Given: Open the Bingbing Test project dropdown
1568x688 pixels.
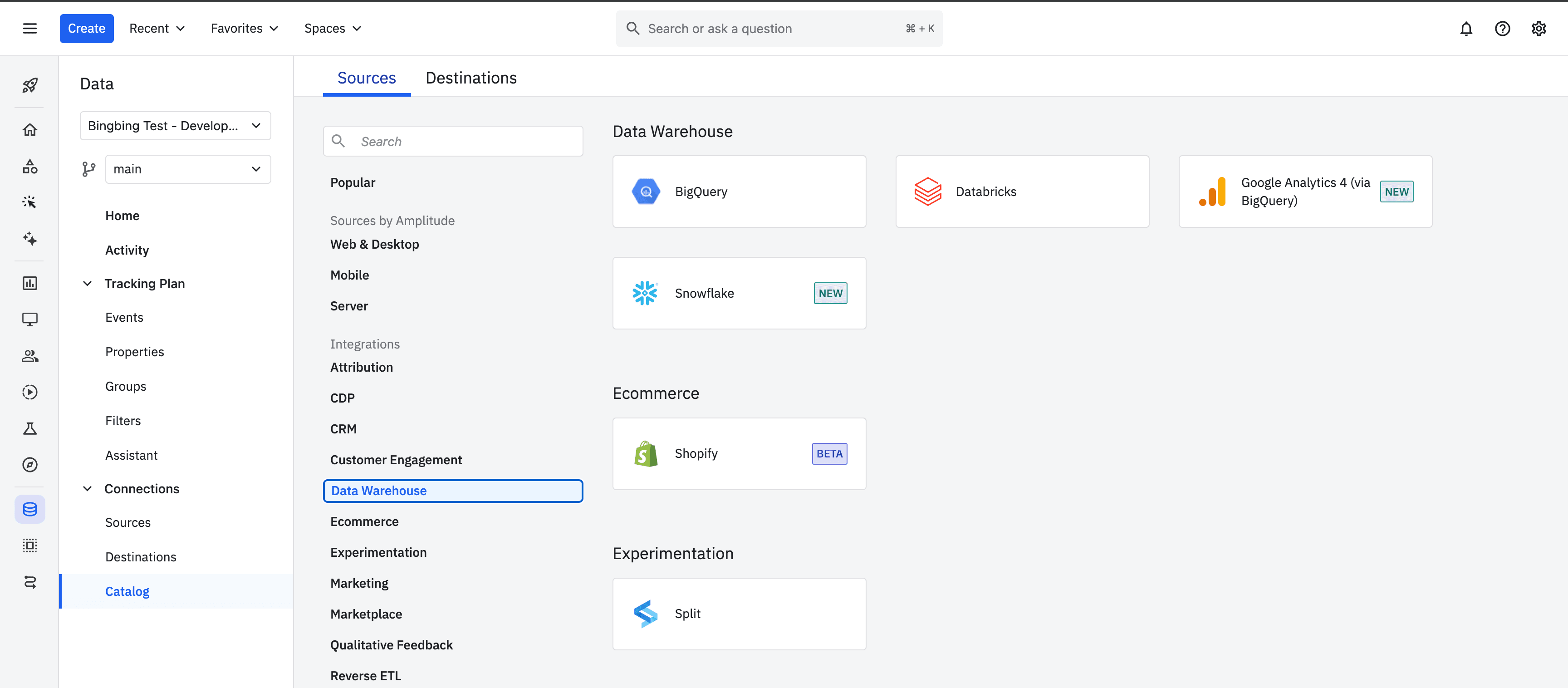Looking at the screenshot, I should 175,125.
